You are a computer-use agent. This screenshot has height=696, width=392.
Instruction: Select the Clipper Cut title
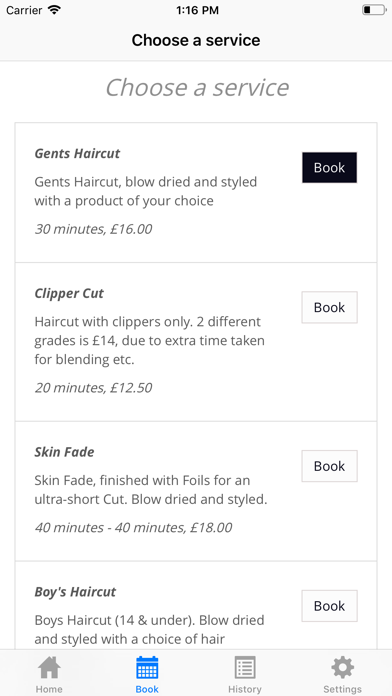pyautogui.click(x=69, y=294)
